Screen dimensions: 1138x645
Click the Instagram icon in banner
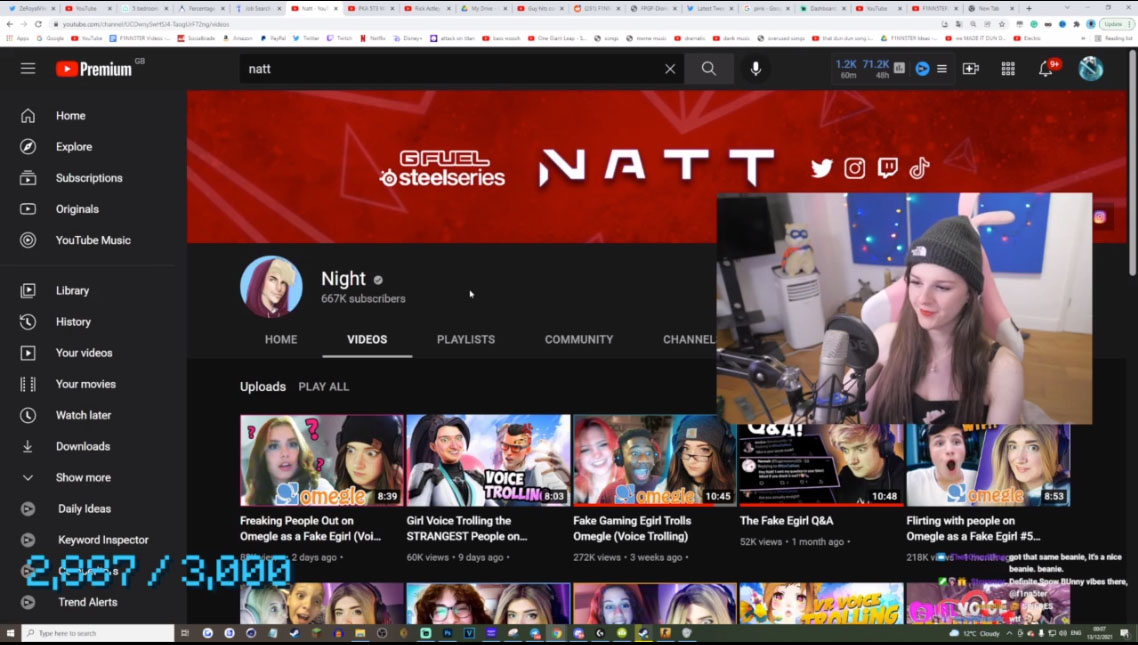click(854, 168)
